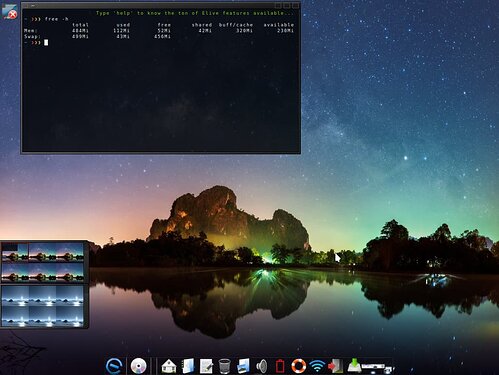
Task: Switch to bottom-right desktop in upper pager
Action: (x=69, y=272)
